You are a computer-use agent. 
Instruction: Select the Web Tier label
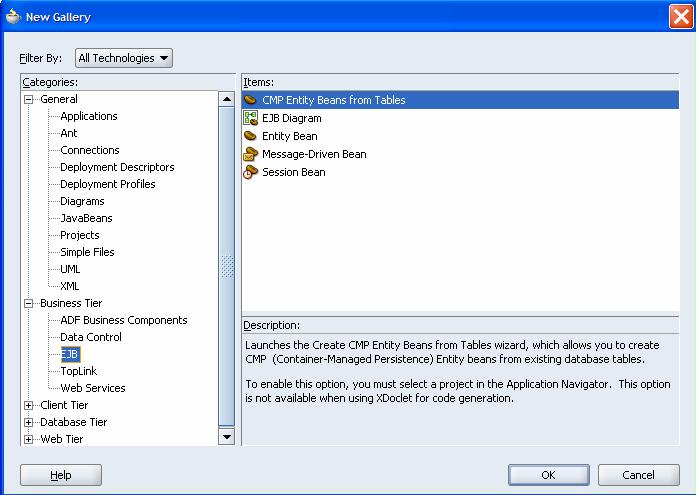tap(62, 439)
